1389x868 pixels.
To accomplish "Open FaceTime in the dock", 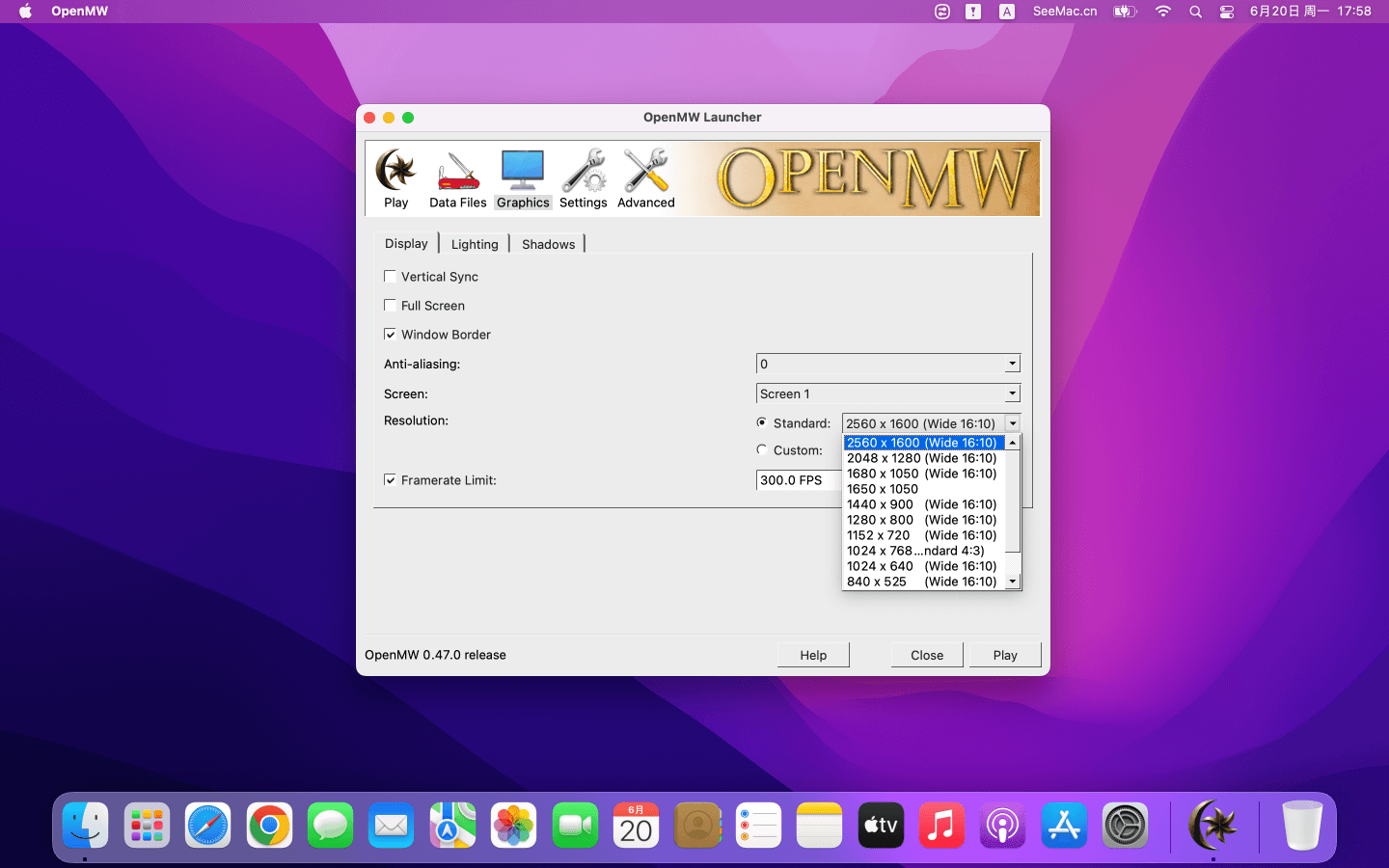I will pyautogui.click(x=575, y=826).
